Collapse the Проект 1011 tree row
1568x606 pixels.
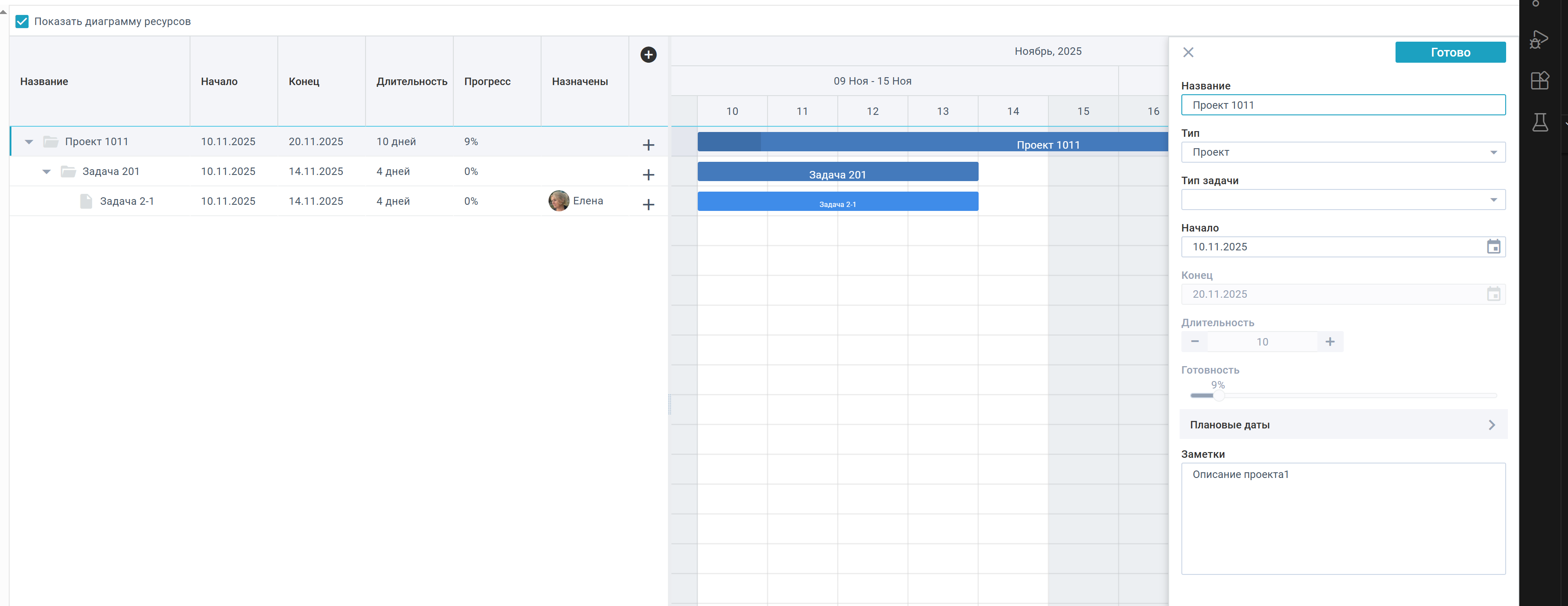(x=29, y=142)
